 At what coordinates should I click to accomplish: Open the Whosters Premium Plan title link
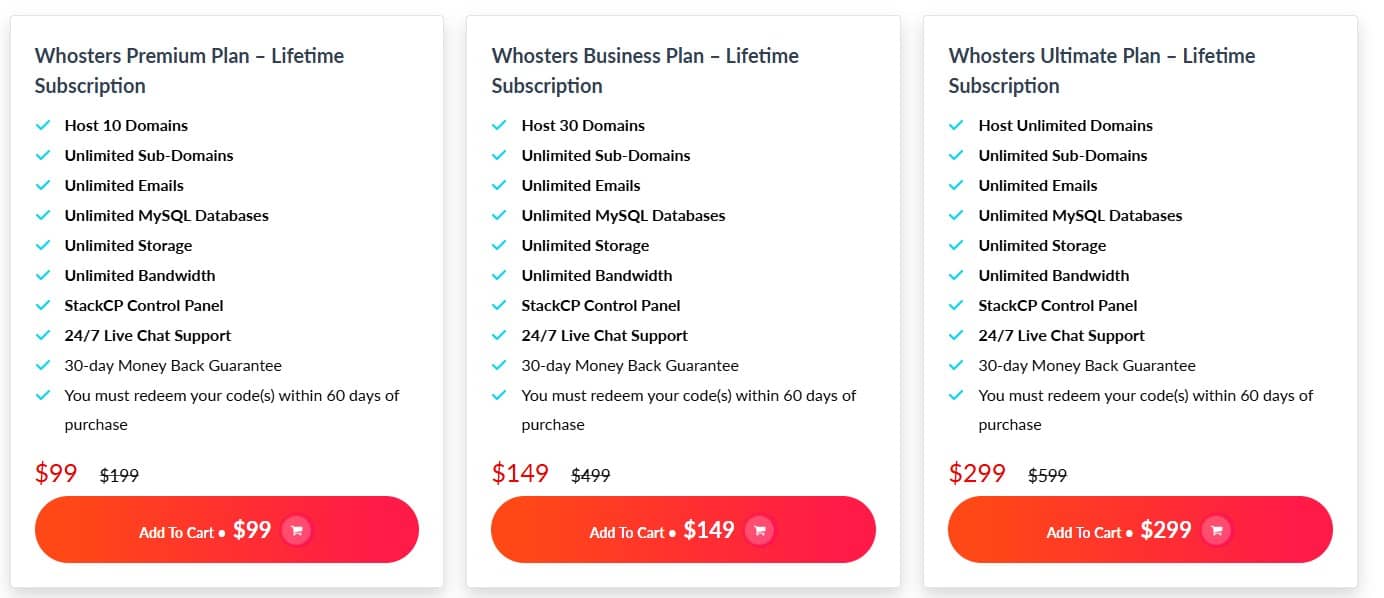pos(189,71)
